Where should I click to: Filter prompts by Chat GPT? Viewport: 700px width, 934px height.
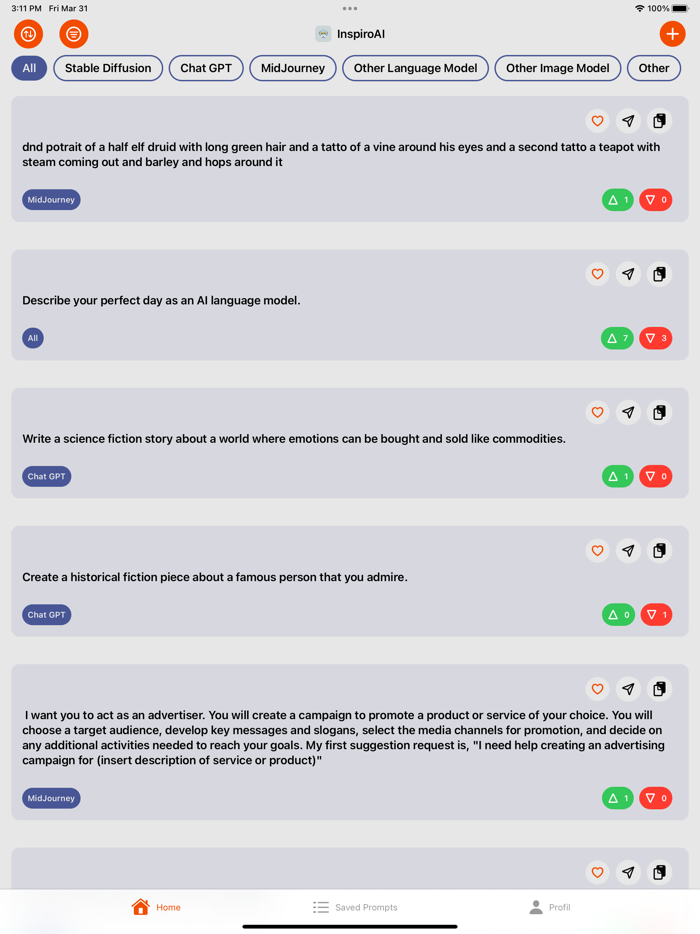(206, 68)
